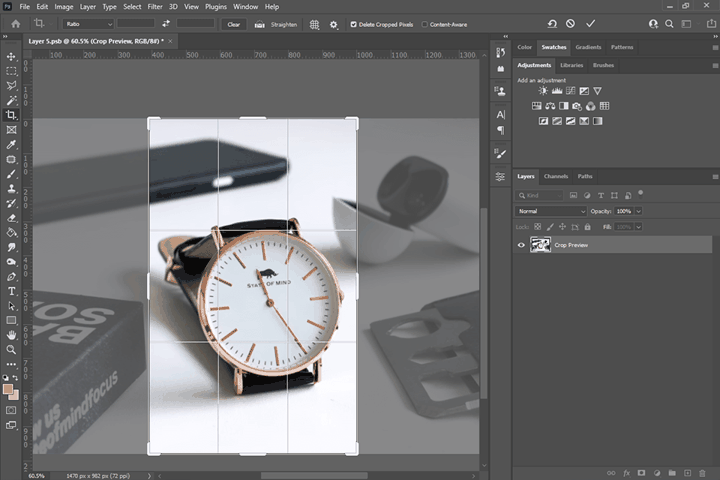This screenshot has width=720, height=480.
Task: Open the Adjustments panel menu
Action: pos(715,66)
